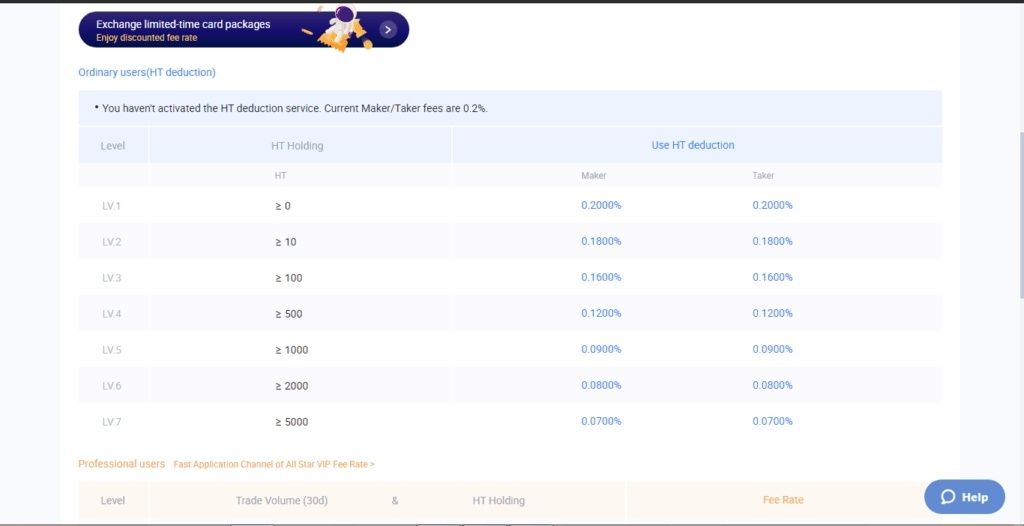The image size is (1024, 526).
Task: Click the ≥ 0 HT holding value
Action: click(283, 206)
